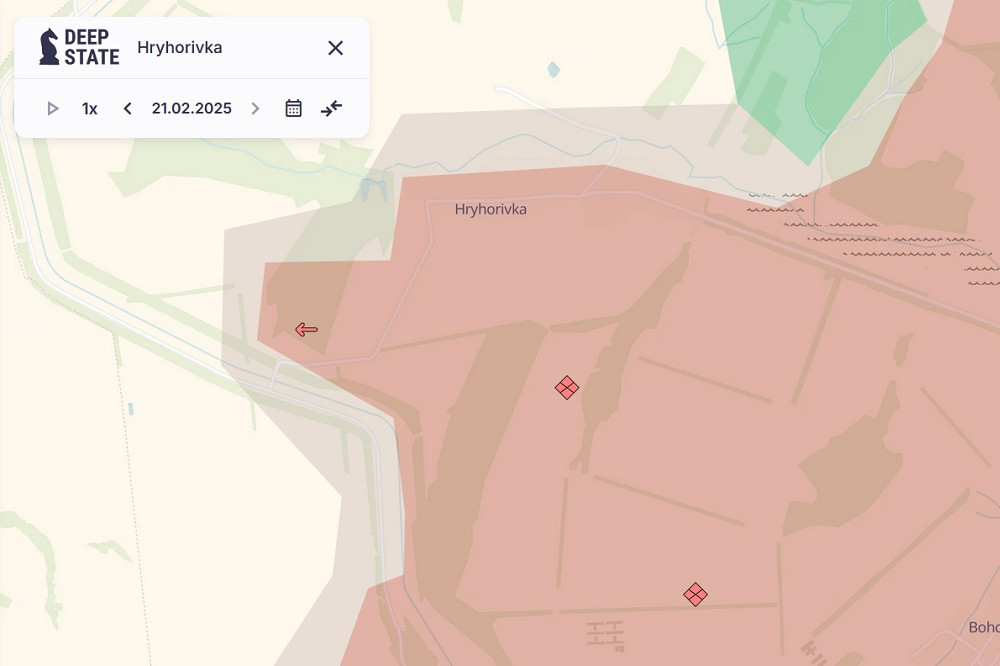The width and height of the screenshot is (1000, 666).
Task: Click the Hryhorivka title in the panel
Action: point(180,48)
